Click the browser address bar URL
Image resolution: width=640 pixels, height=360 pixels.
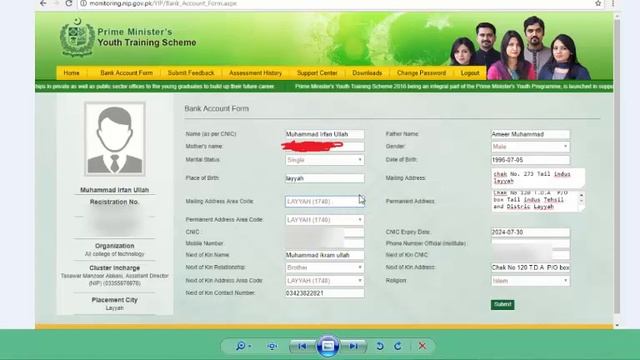pyautogui.click(x=163, y=3)
